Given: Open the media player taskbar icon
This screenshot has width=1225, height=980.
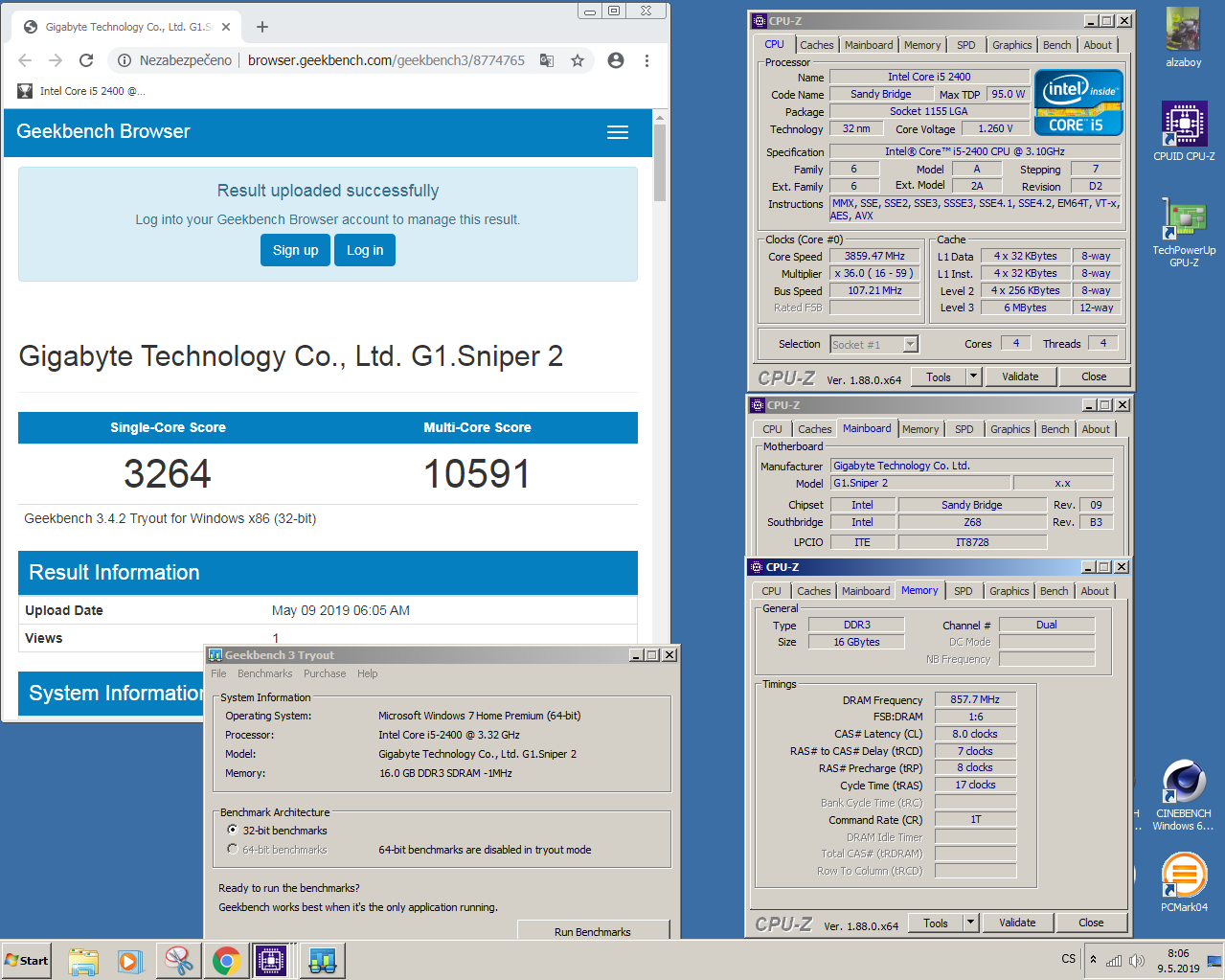Looking at the screenshot, I should pos(129,960).
